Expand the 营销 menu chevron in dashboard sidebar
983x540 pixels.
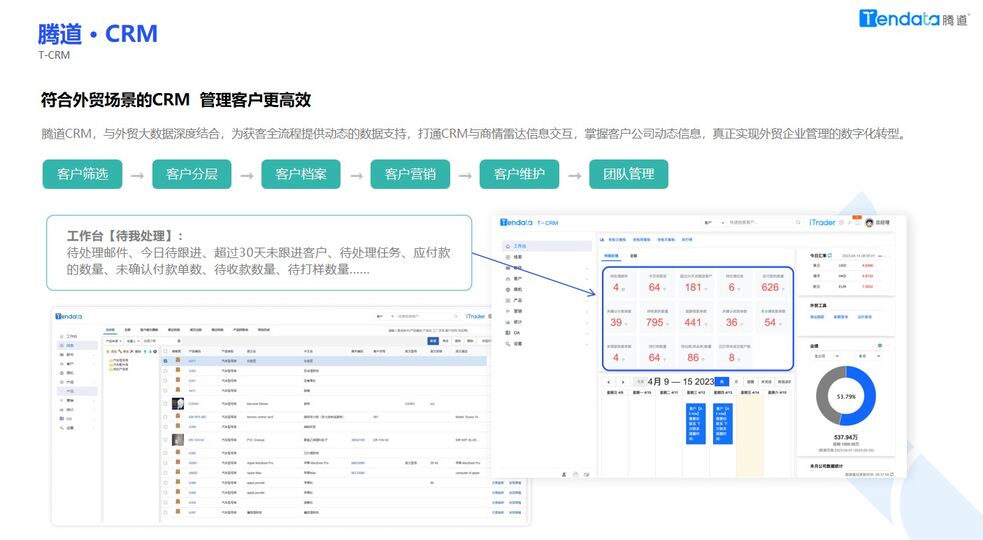[587, 311]
